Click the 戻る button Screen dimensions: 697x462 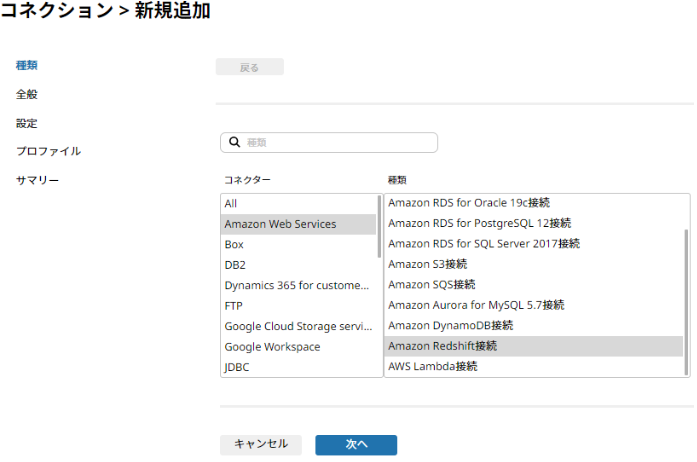(x=250, y=67)
